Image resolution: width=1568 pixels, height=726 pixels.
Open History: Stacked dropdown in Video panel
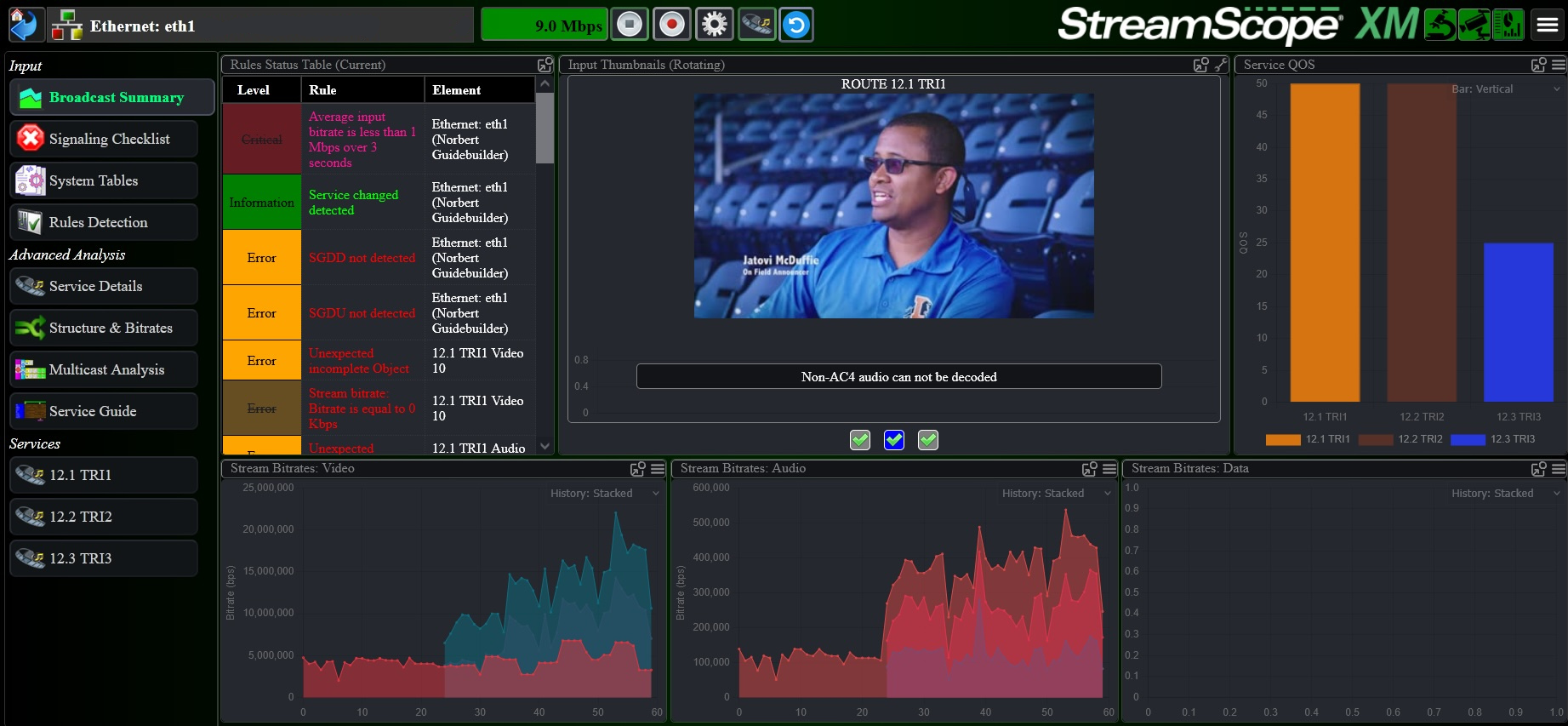(x=605, y=494)
